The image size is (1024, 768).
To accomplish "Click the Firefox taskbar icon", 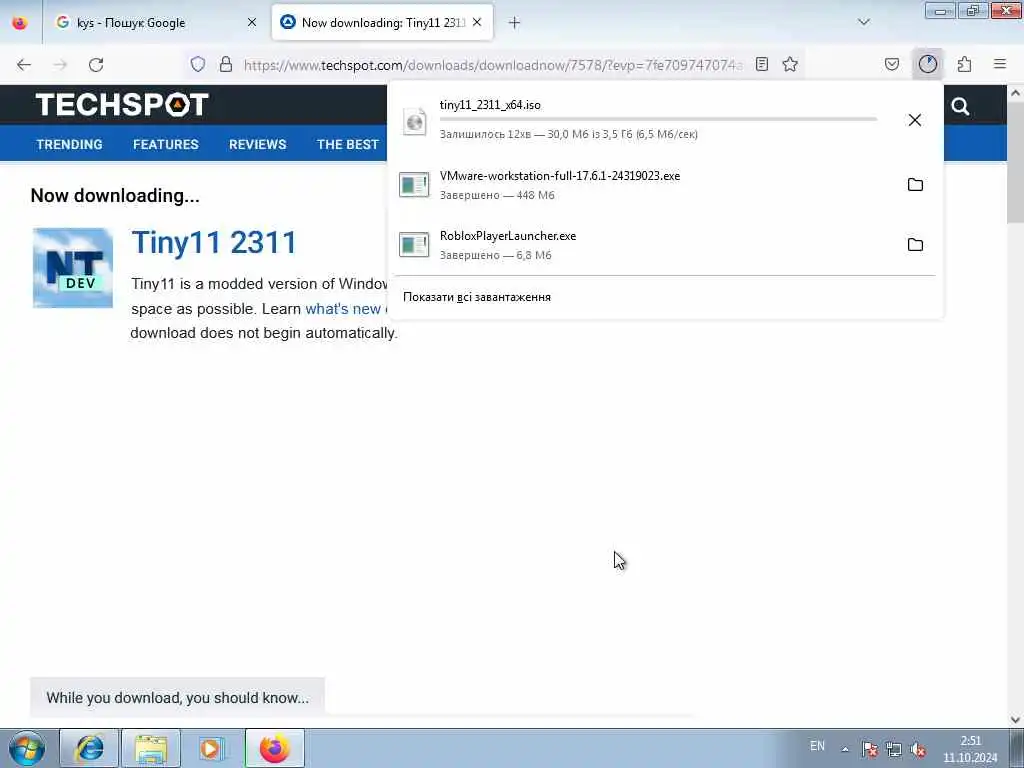I will pos(274,748).
